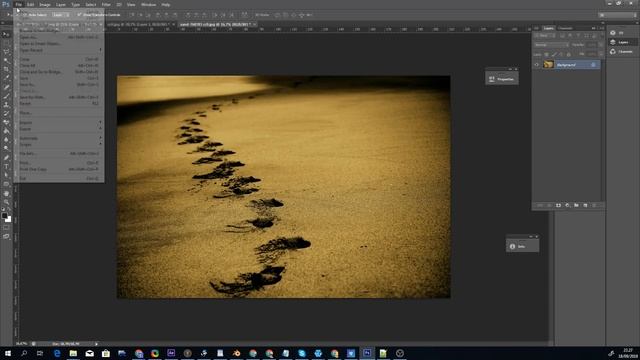640x360 pixels.
Task: Select the Move tool in toolbox
Action: (6, 34)
